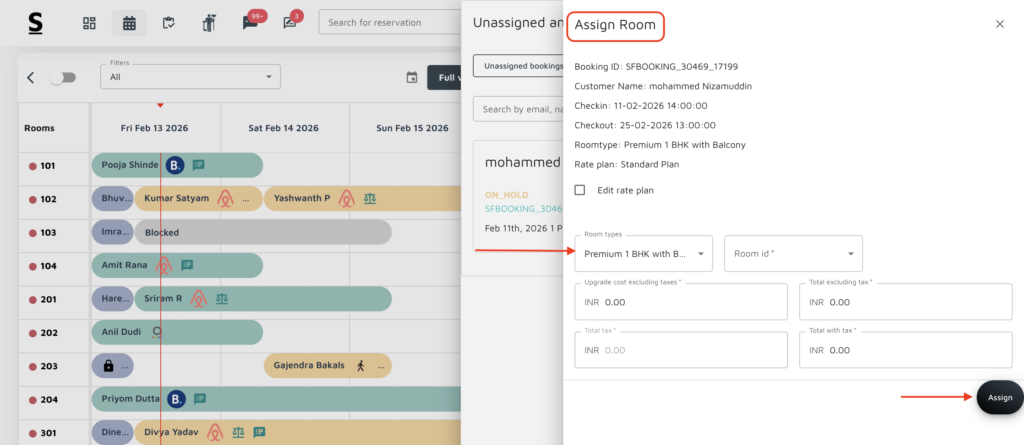Click the back arrow chevron

(30, 78)
